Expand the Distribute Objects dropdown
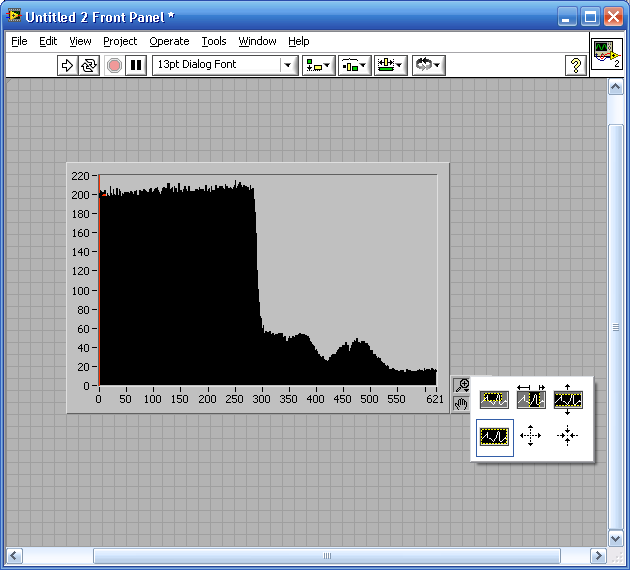The width and height of the screenshot is (630, 570). (355, 65)
